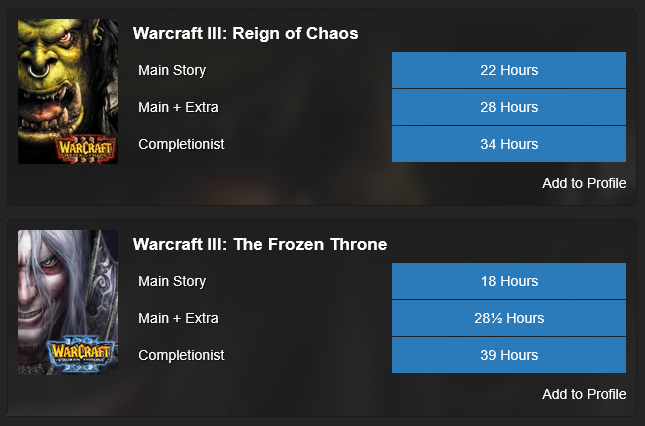
Task: Click Main Story label under The Frozen Throne
Action: tap(172, 281)
